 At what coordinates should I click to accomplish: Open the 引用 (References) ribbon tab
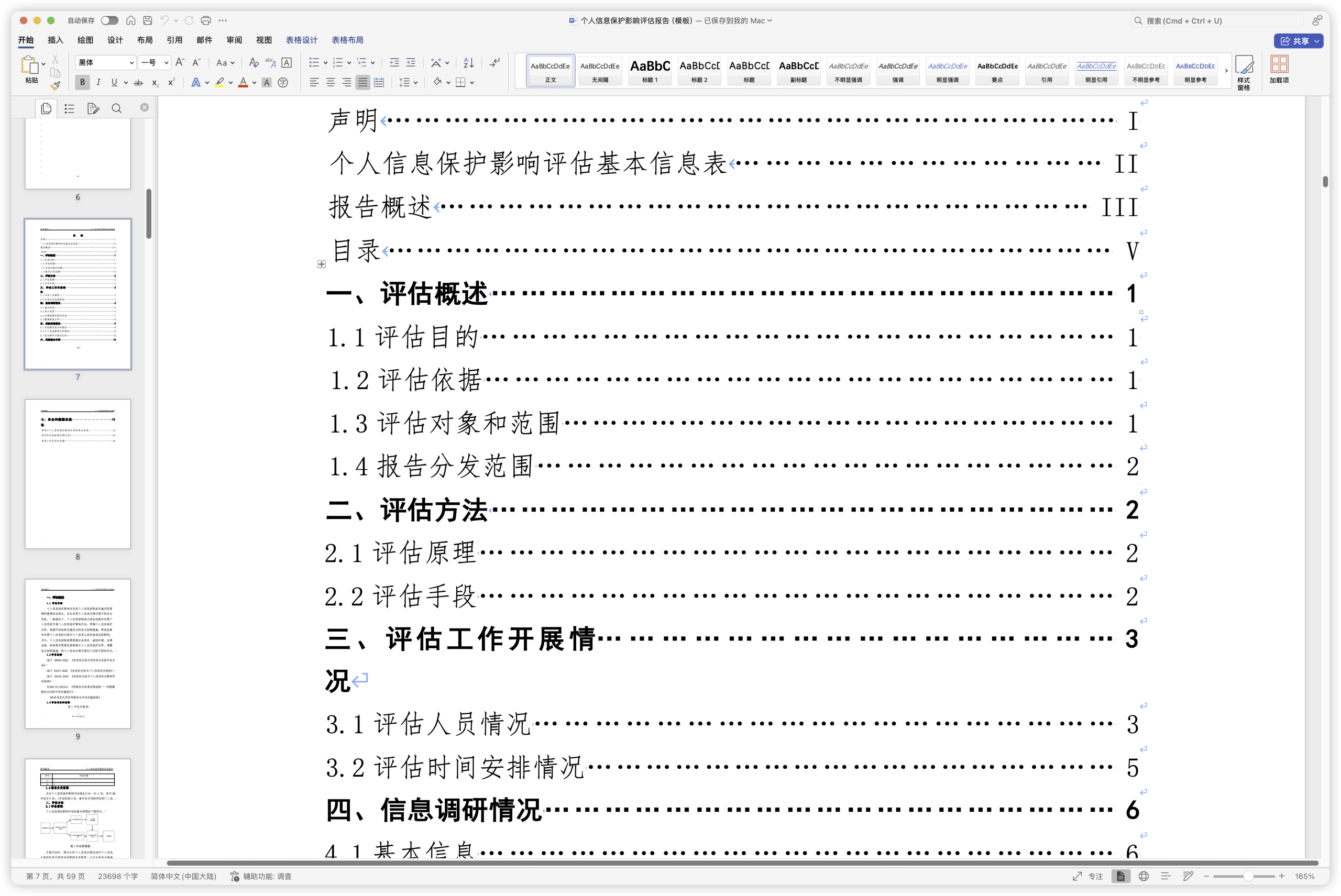point(174,40)
